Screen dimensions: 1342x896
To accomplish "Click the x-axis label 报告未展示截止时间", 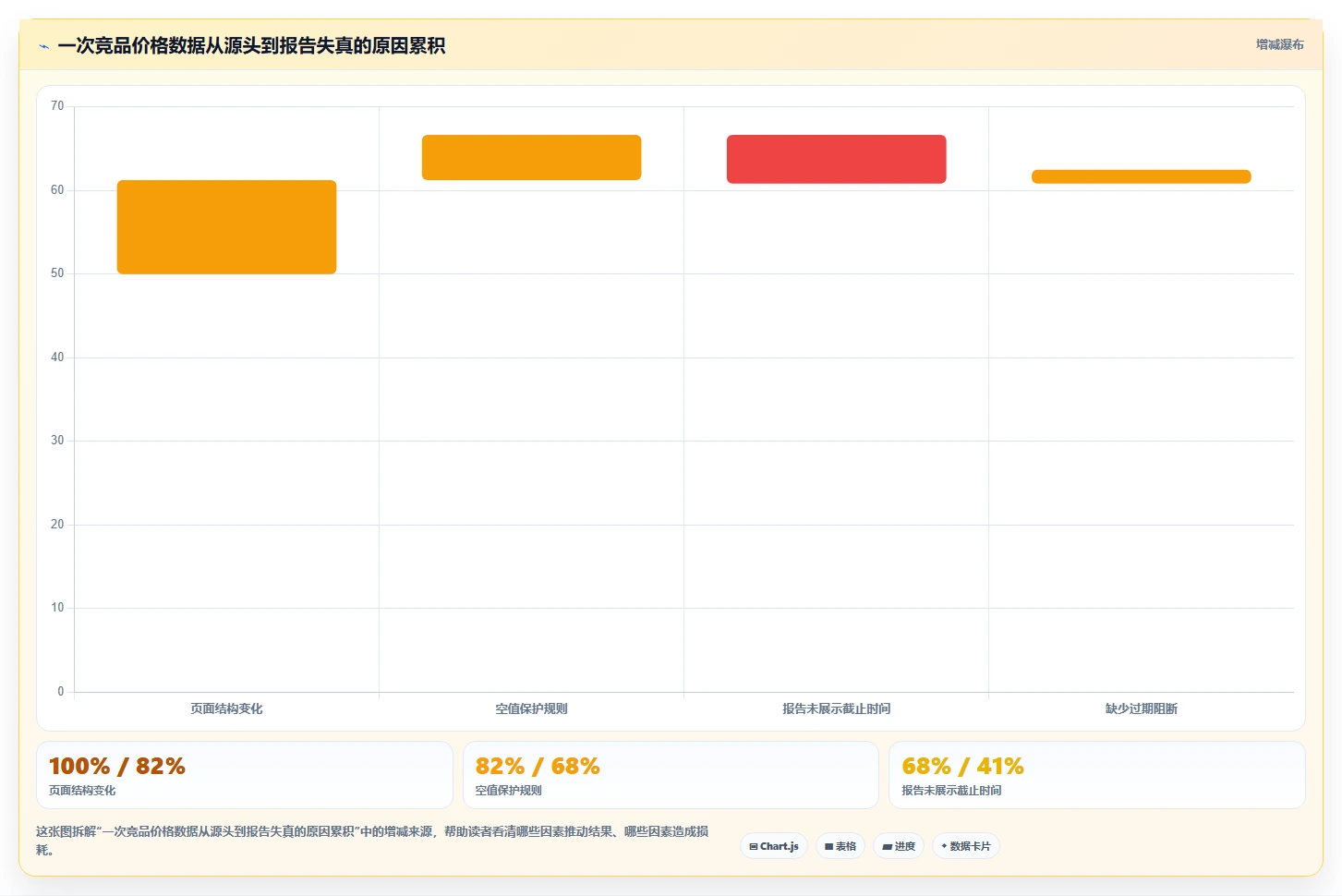I will (836, 708).
